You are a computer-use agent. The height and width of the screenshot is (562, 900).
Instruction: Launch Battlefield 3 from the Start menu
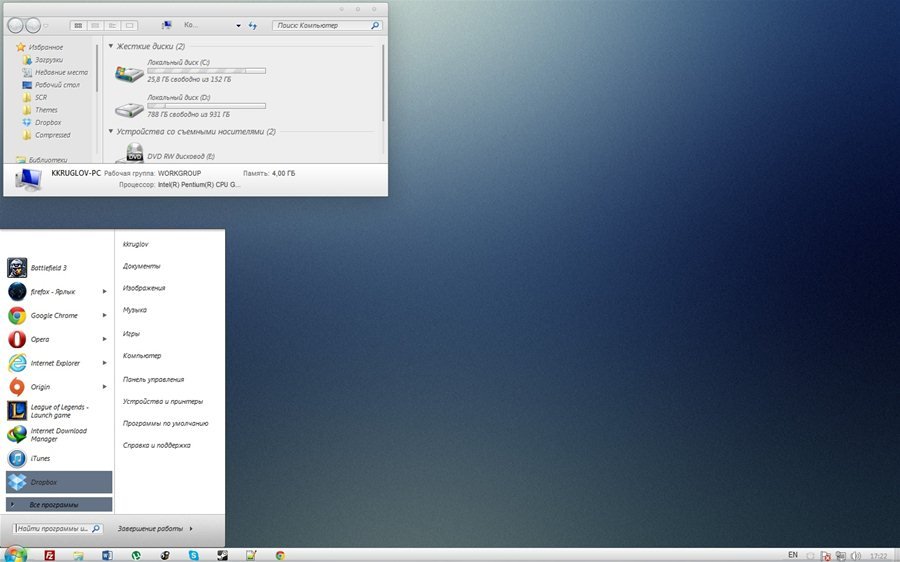pos(48,268)
